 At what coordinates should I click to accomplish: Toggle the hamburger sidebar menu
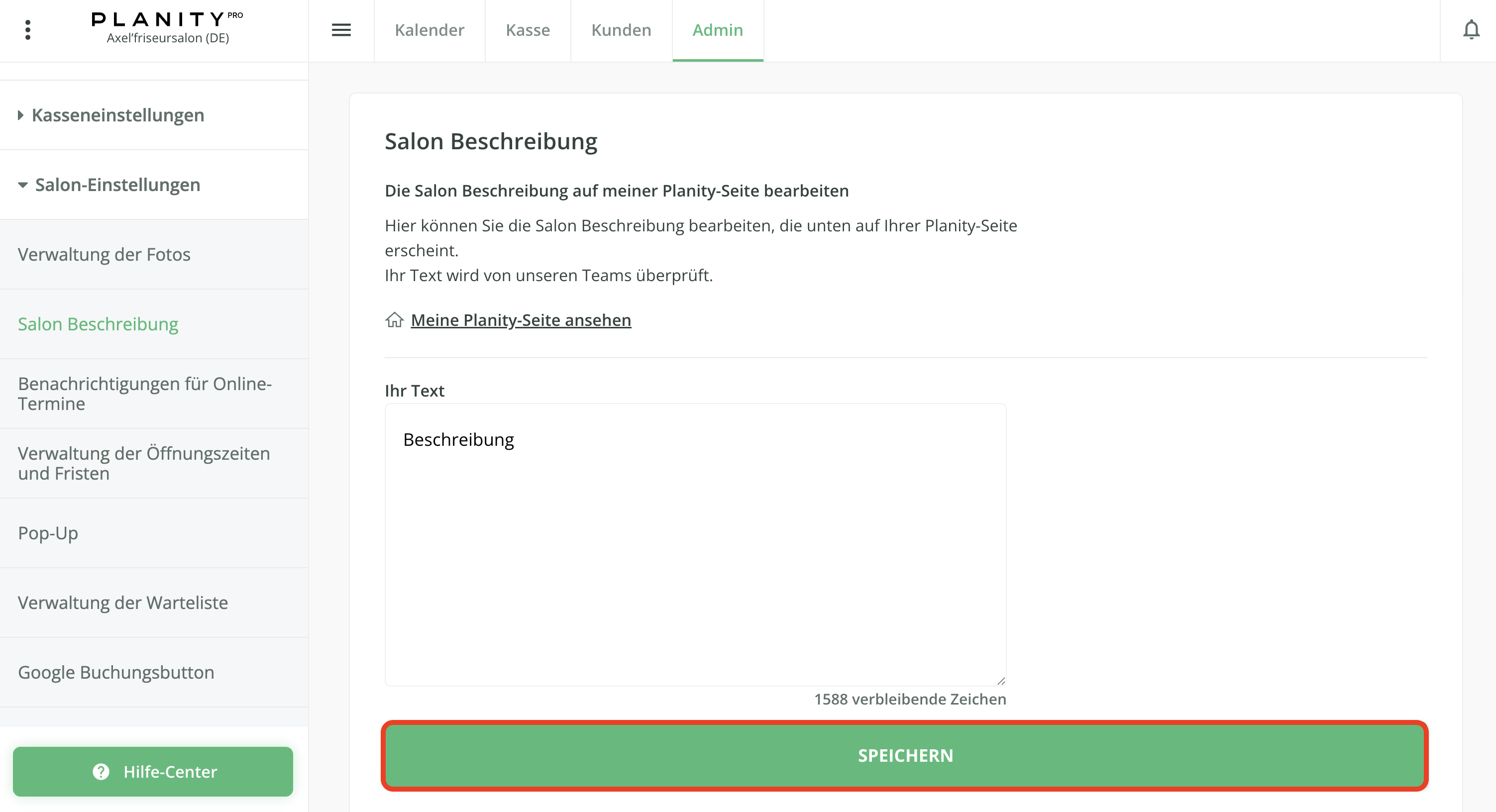(x=341, y=29)
